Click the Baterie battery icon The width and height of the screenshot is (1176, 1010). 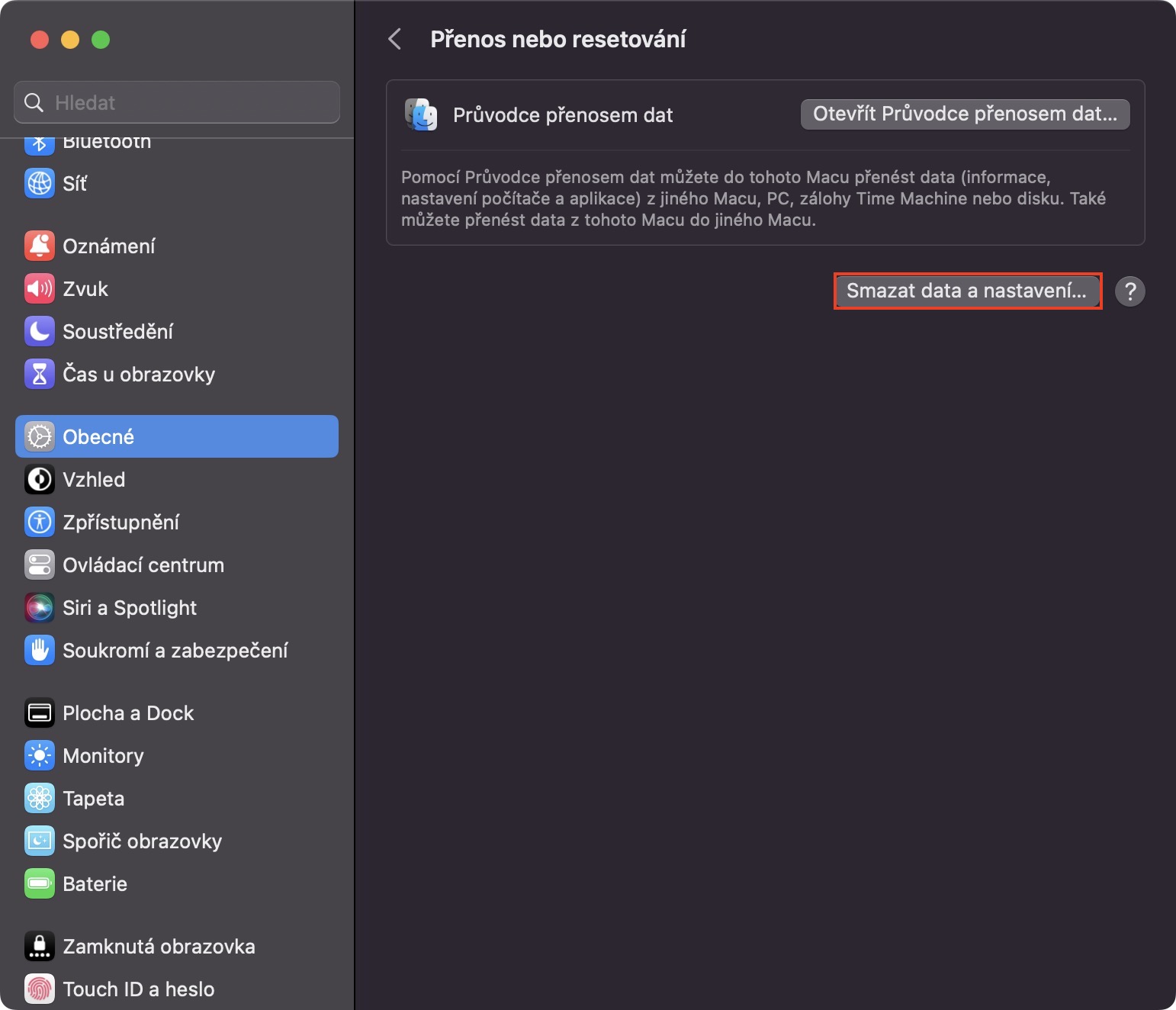coord(40,883)
